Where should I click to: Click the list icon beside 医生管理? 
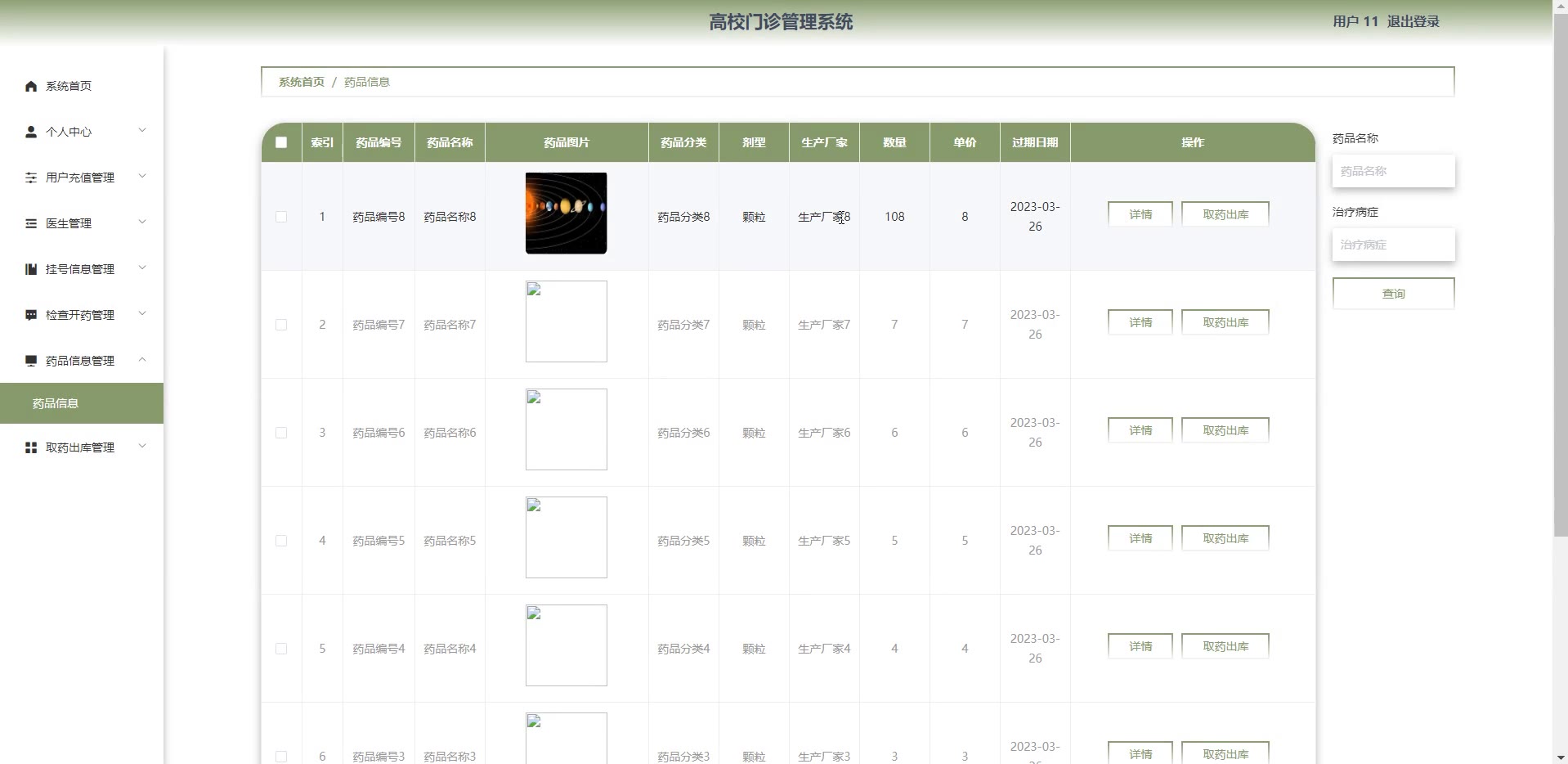pos(31,223)
